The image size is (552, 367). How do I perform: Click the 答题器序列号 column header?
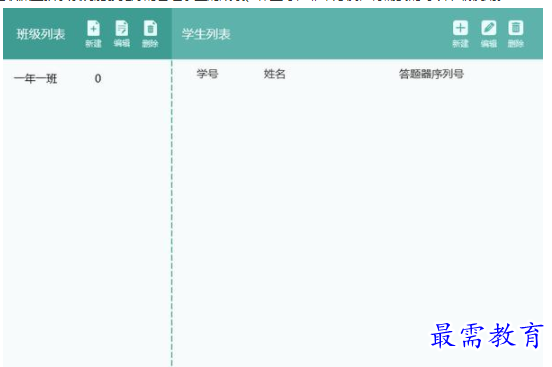[x=431, y=74]
